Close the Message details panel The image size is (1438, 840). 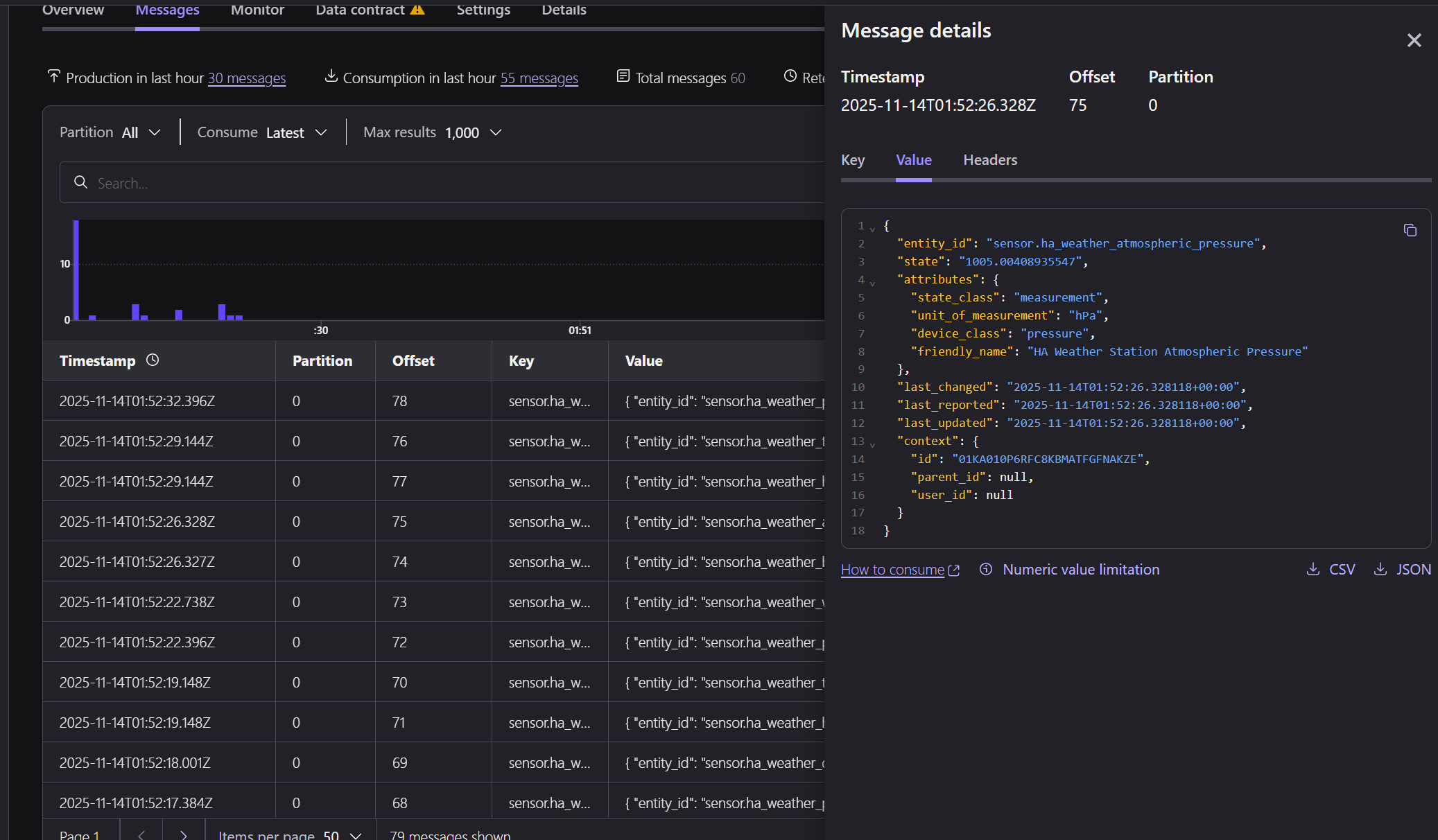click(x=1414, y=40)
